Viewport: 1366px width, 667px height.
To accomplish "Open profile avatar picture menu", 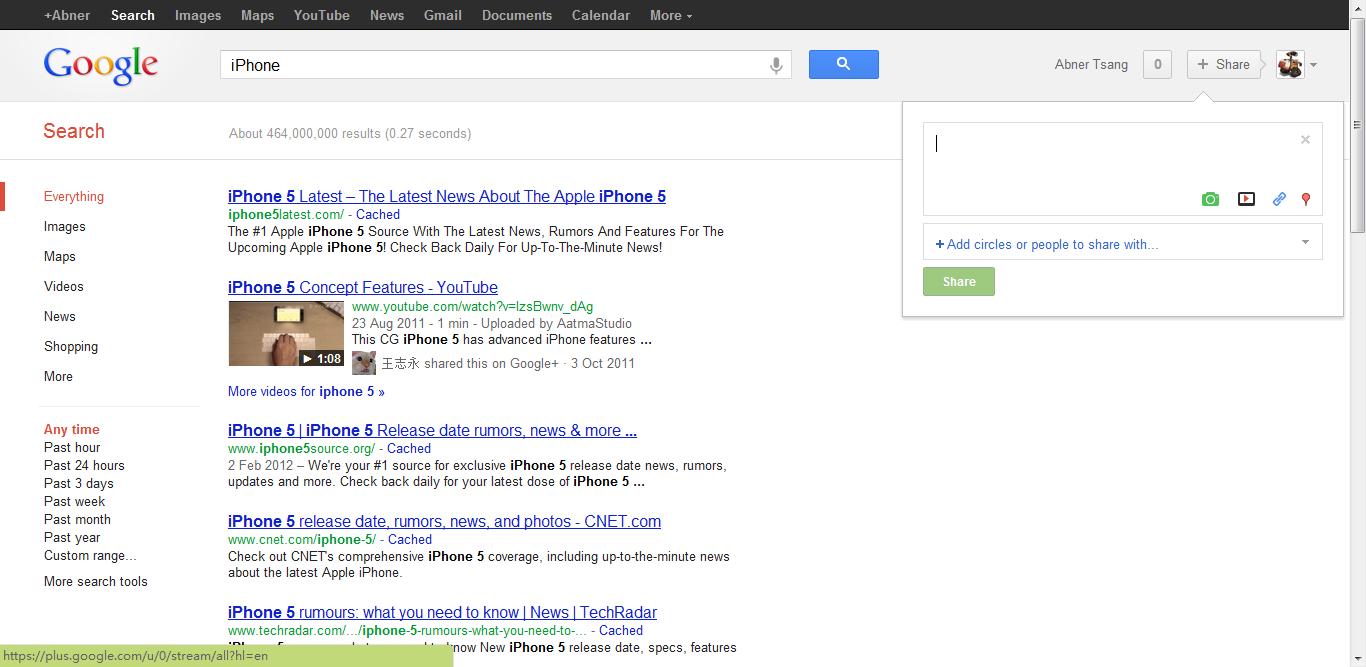I will (x=1290, y=64).
